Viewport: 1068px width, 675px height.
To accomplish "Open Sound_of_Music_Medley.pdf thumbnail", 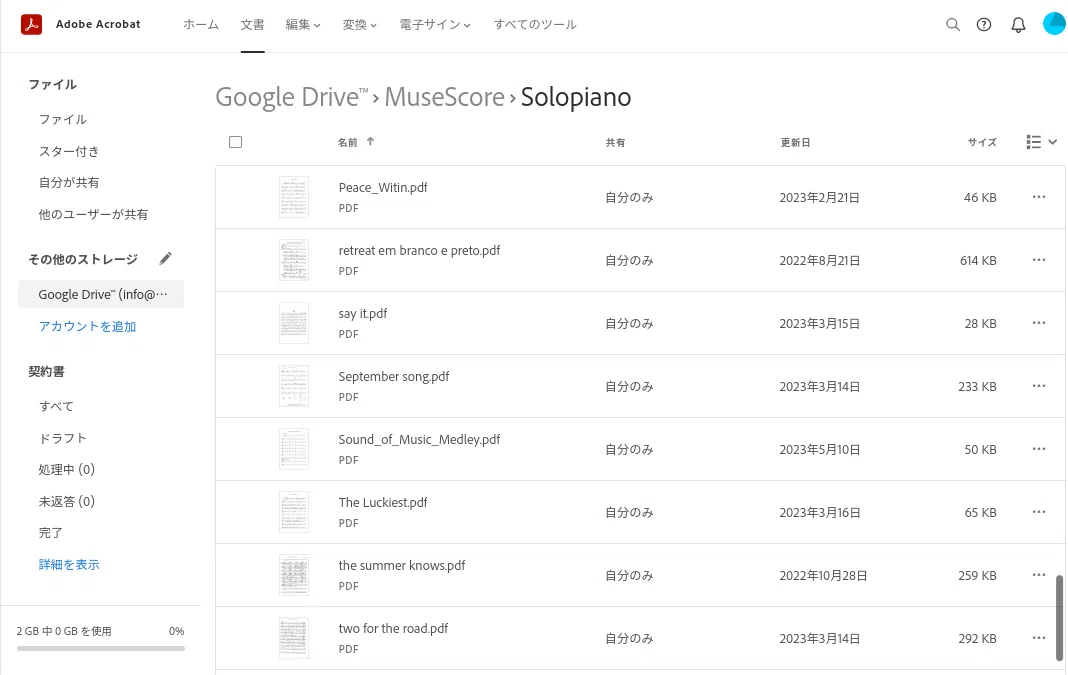I will click(x=294, y=449).
